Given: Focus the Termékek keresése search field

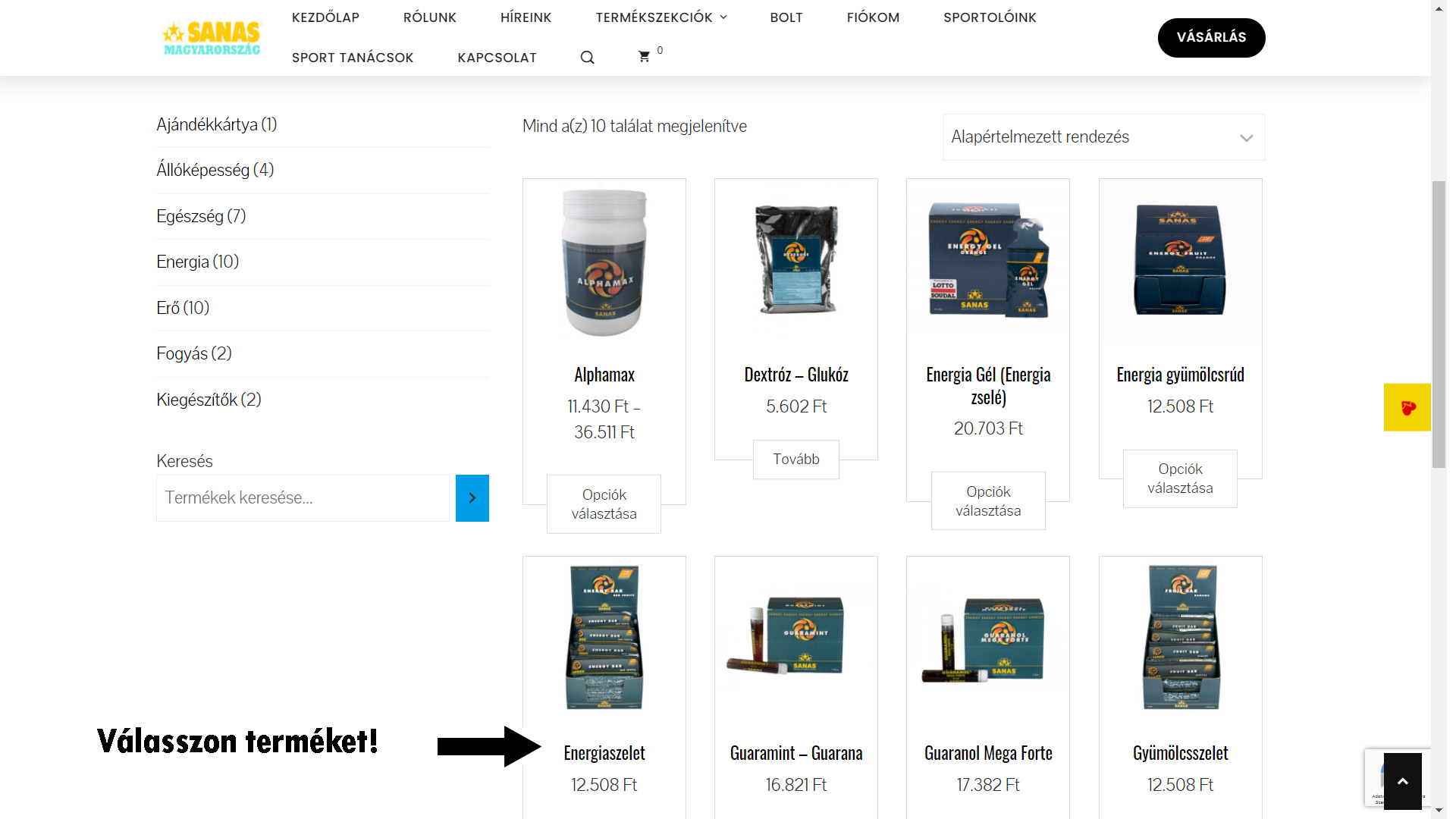Looking at the screenshot, I should tap(303, 498).
